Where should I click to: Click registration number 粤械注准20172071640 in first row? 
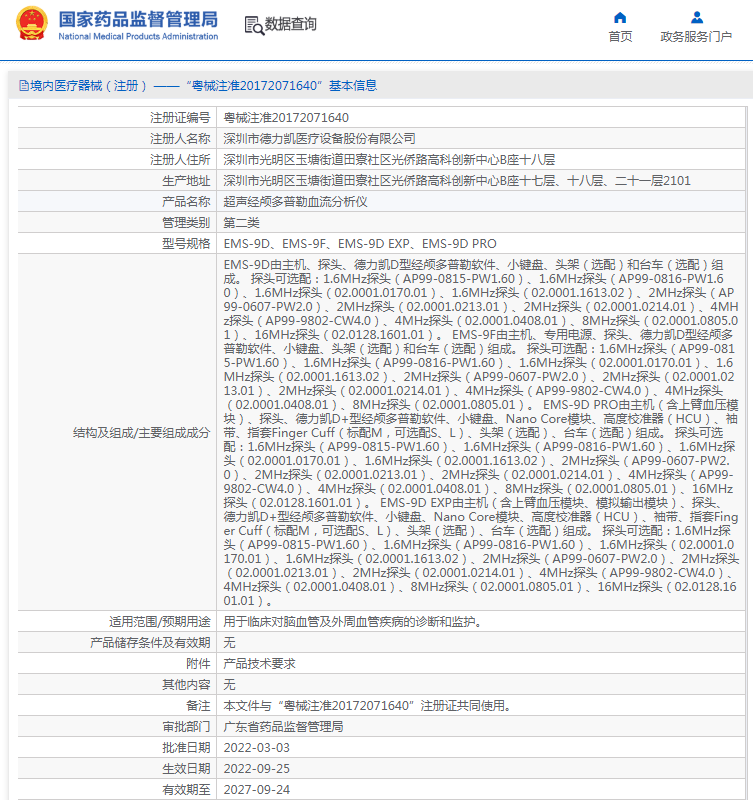coord(286,118)
